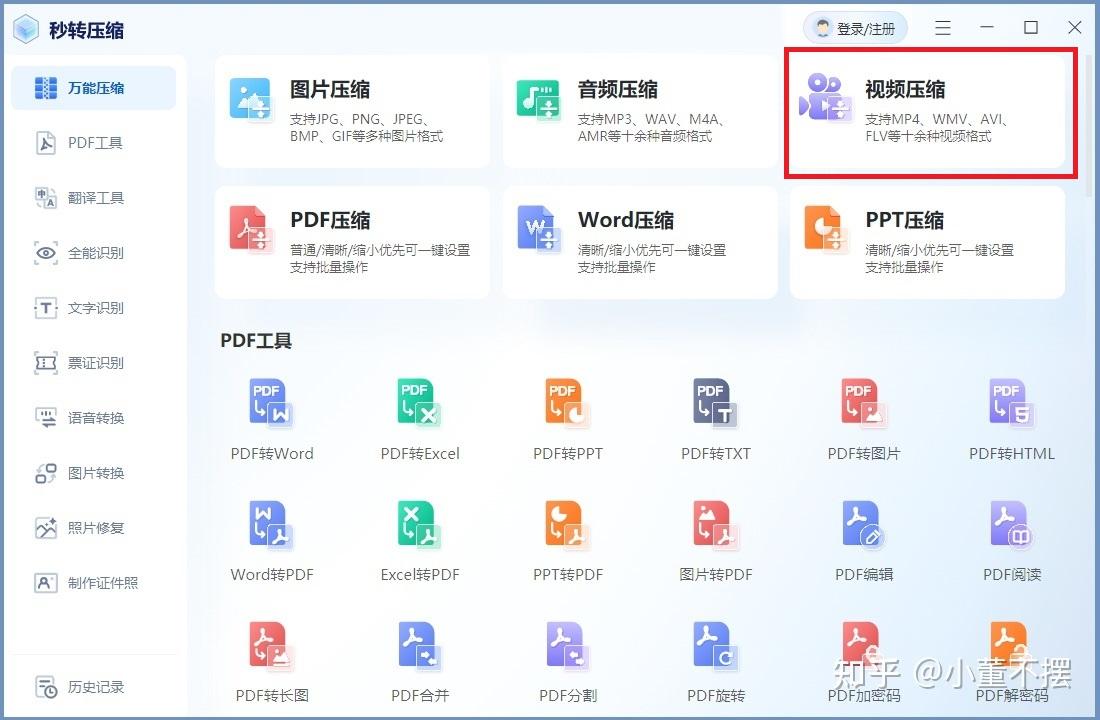Screen dimensions: 1100x720
Task: Open the hamburger menu in the title bar
Action: tap(942, 27)
